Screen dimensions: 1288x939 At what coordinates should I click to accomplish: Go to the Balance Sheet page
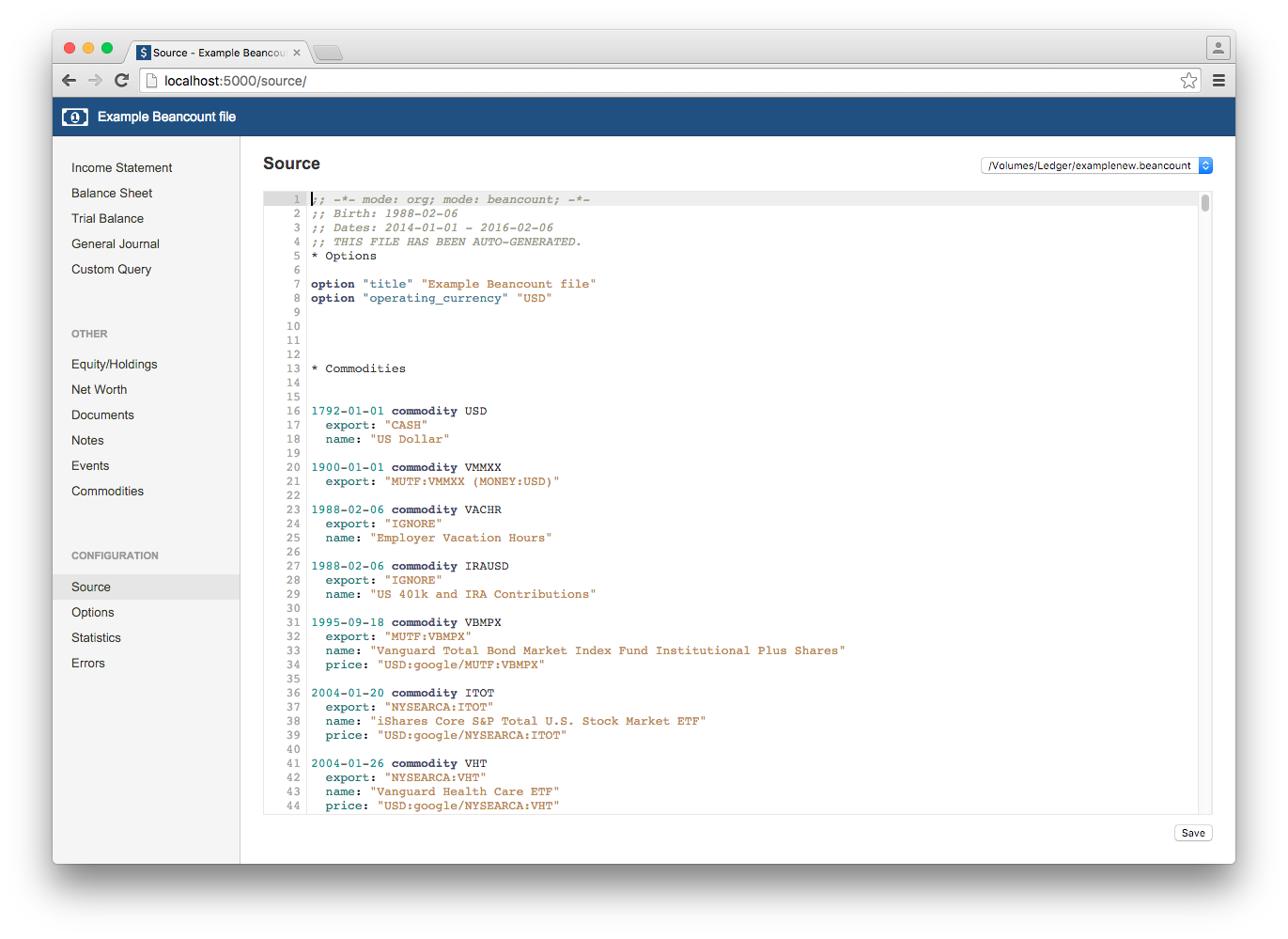(112, 193)
